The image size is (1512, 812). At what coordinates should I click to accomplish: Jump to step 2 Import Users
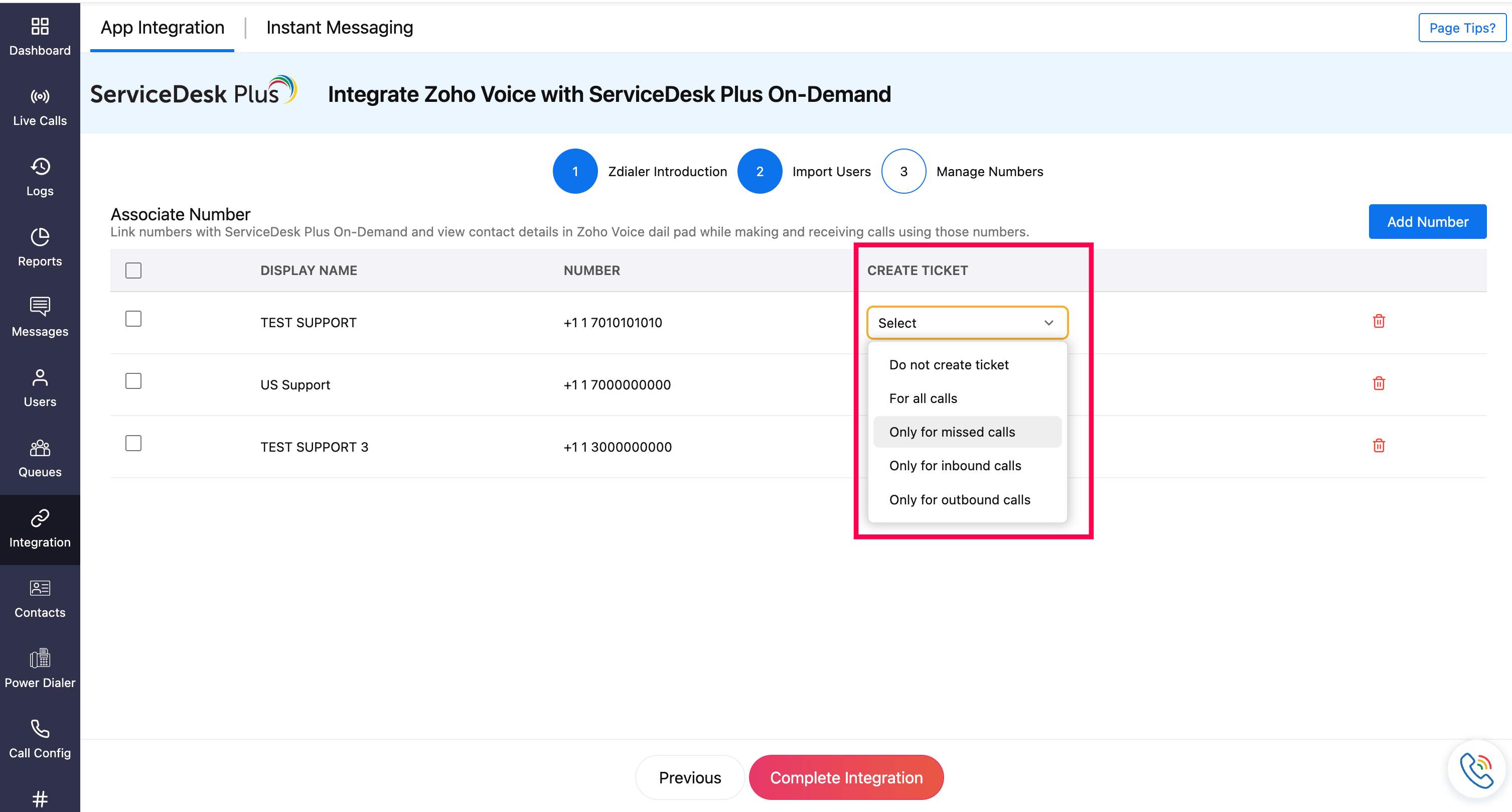760,172
